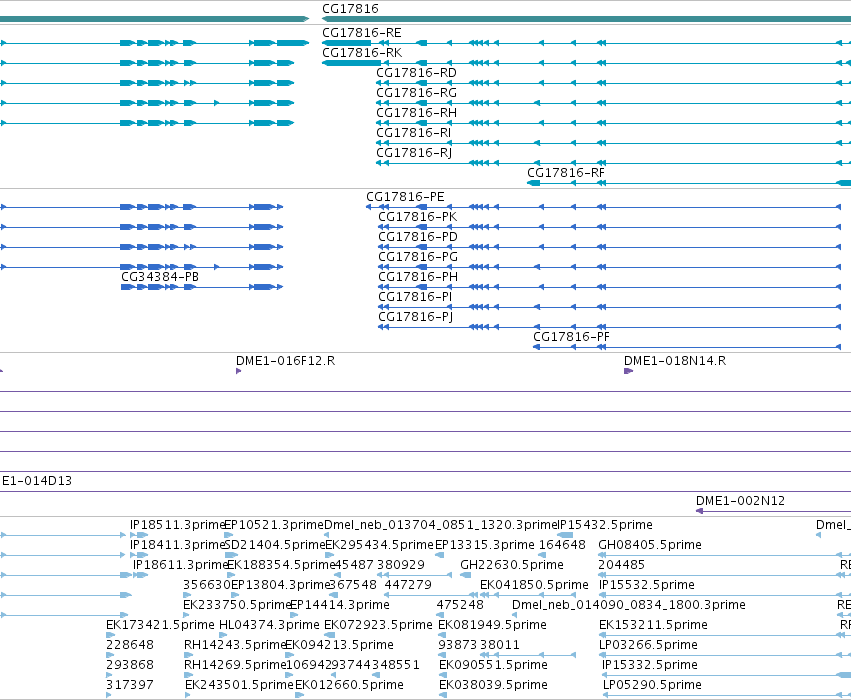Select the EK295434.5prime EST label
The height and width of the screenshot is (700, 851).
tap(379, 545)
